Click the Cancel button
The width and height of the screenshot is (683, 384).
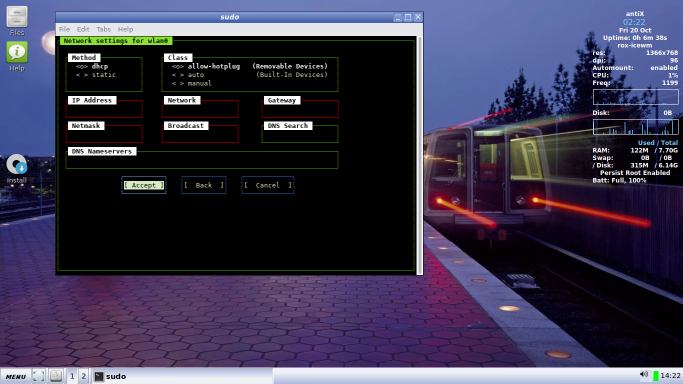267,185
